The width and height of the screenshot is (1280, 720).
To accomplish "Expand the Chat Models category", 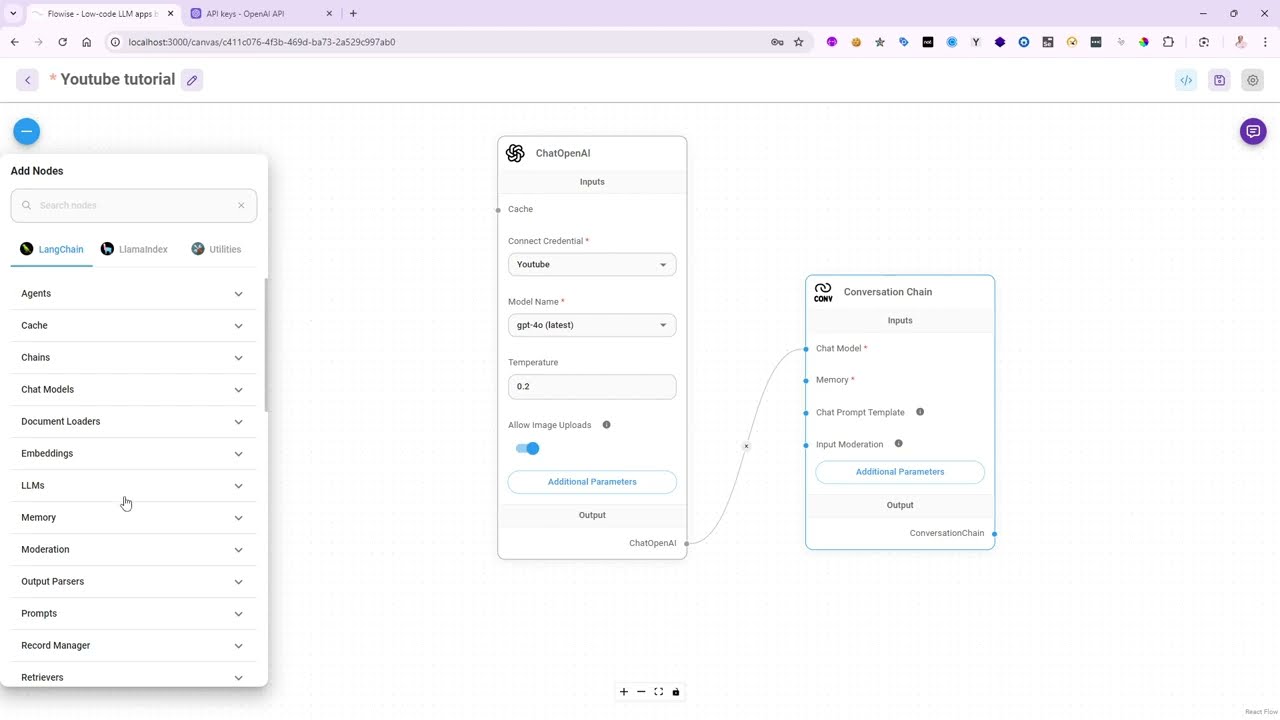I will (133, 390).
